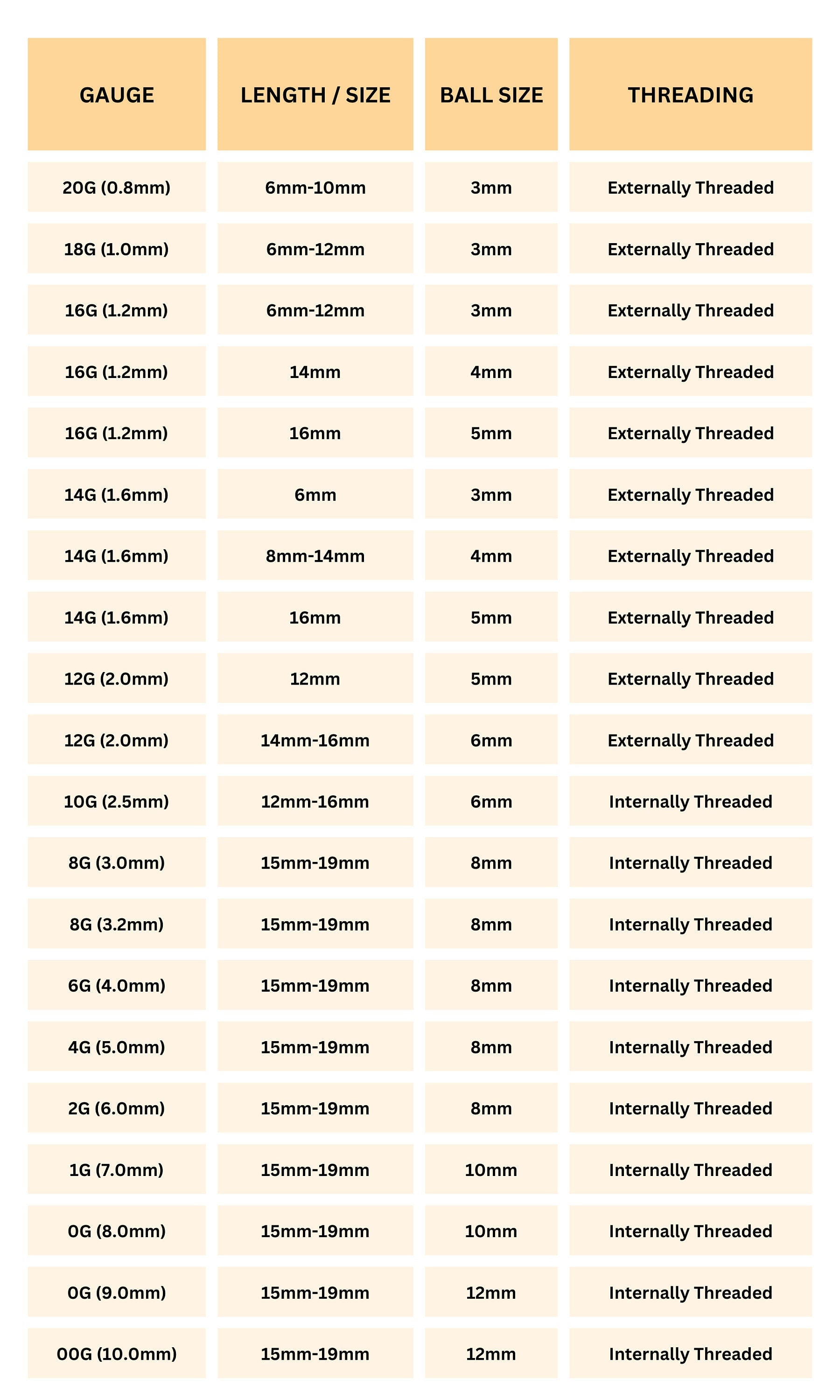Click the 10G (2.5mm) gauge cell
The height and width of the screenshot is (1400, 840).
coord(117,801)
